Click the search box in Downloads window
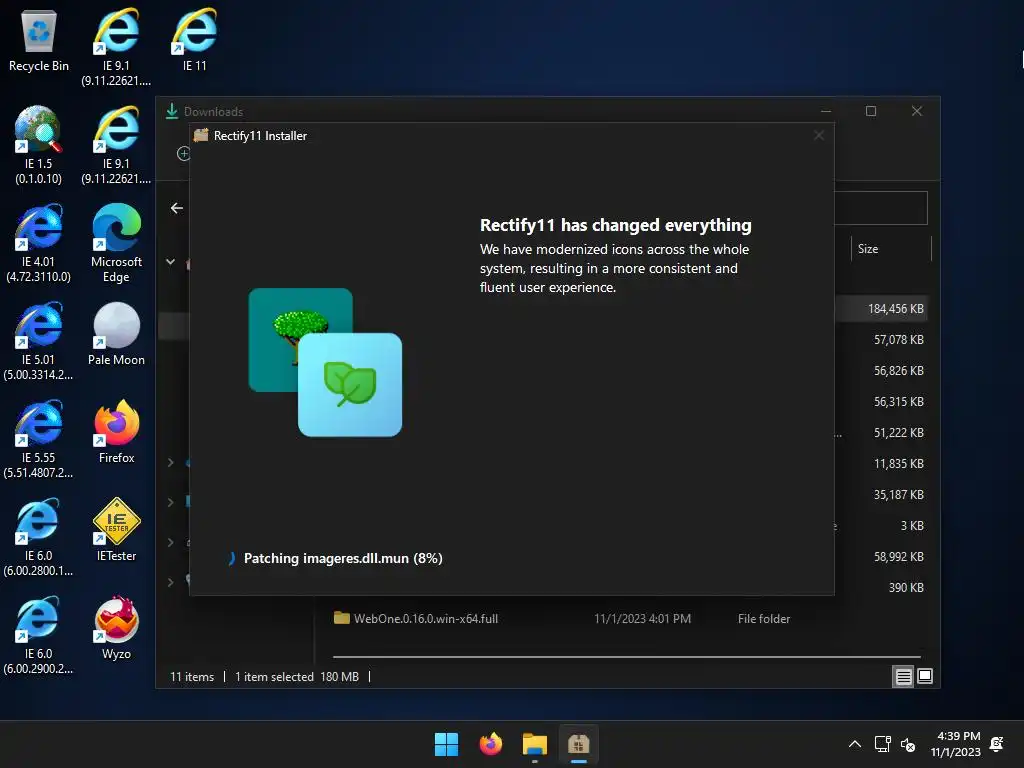The height and width of the screenshot is (768, 1024). click(x=881, y=208)
